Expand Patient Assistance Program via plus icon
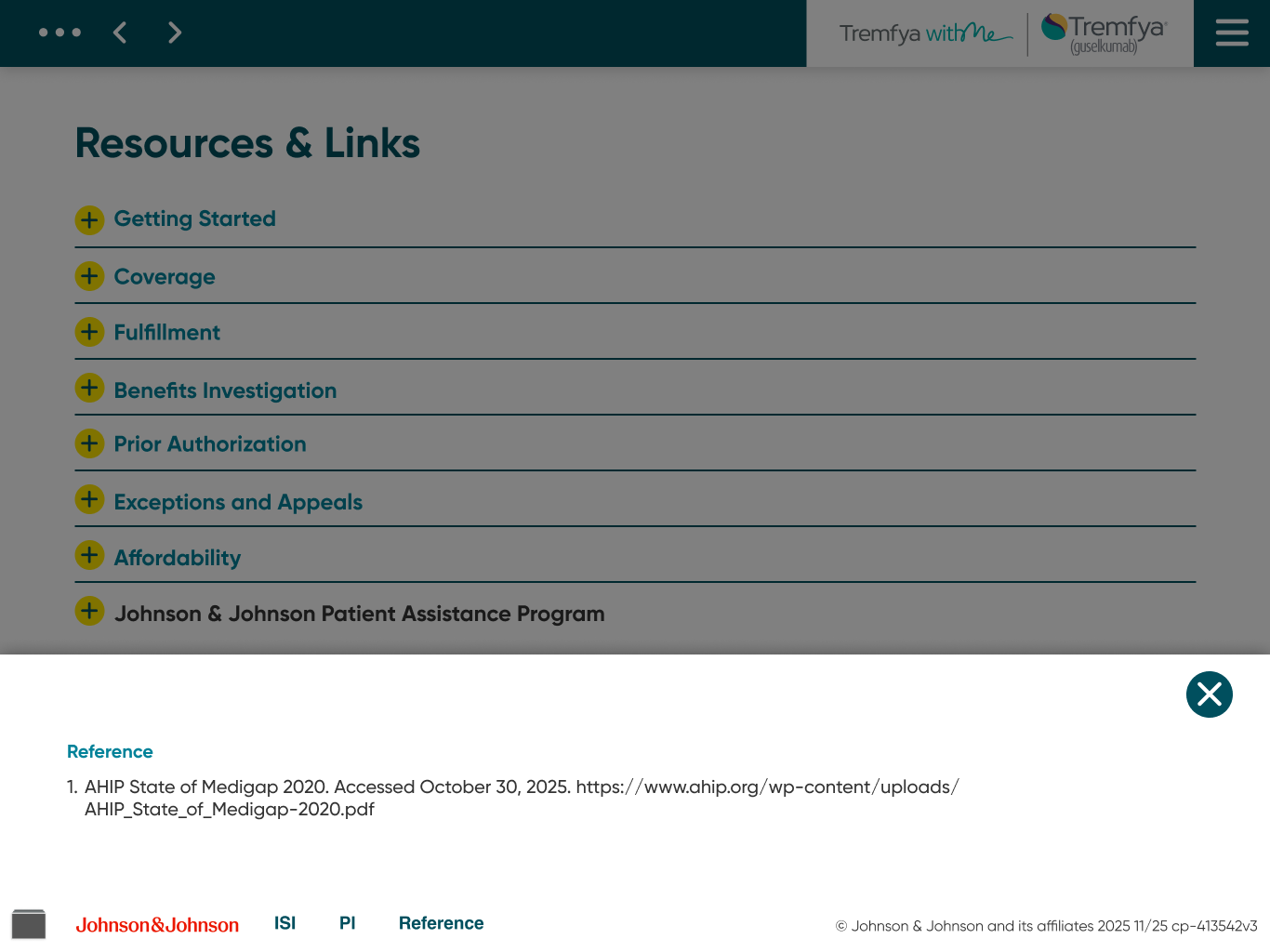 tap(89, 611)
